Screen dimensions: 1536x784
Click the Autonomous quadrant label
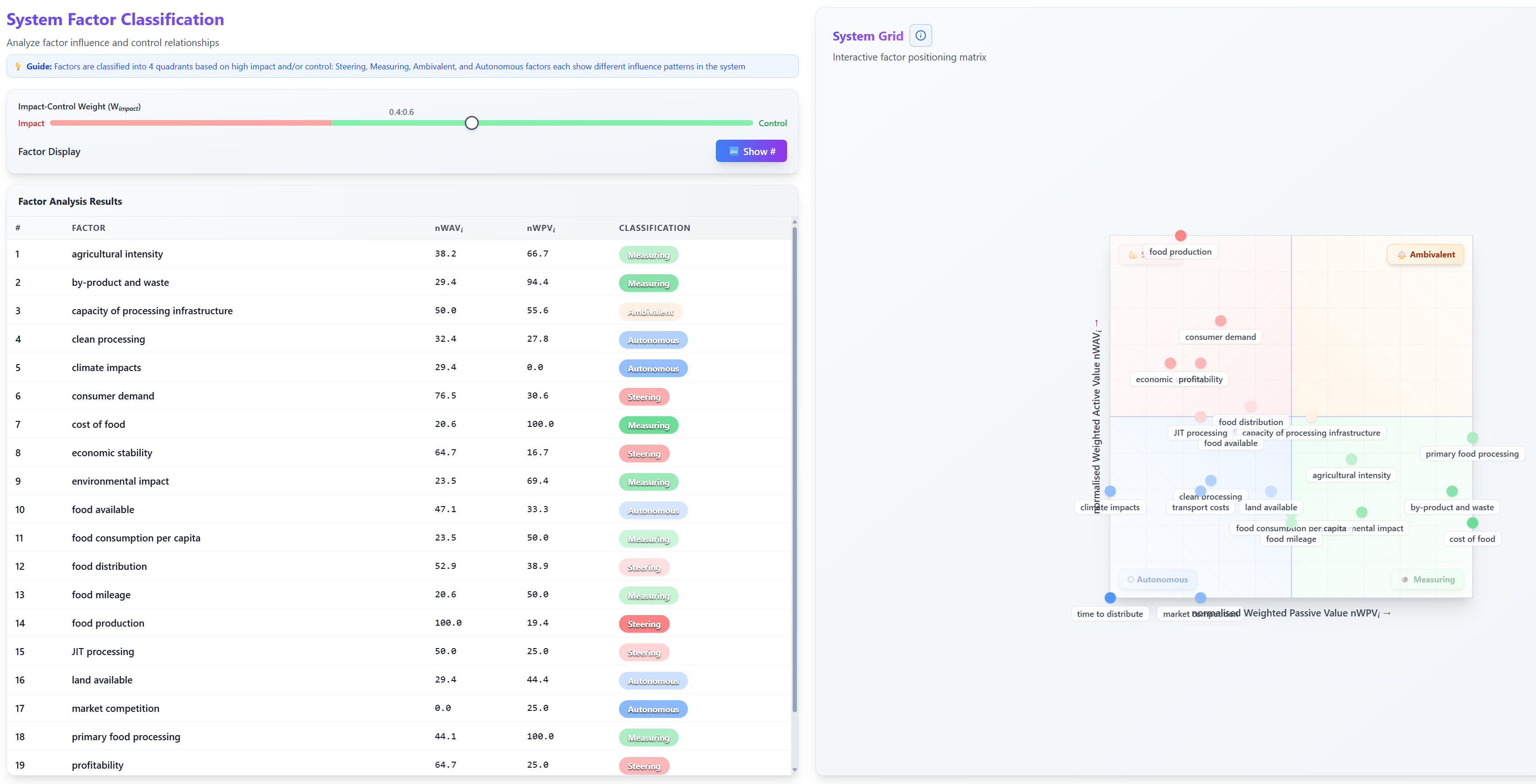(1157, 580)
